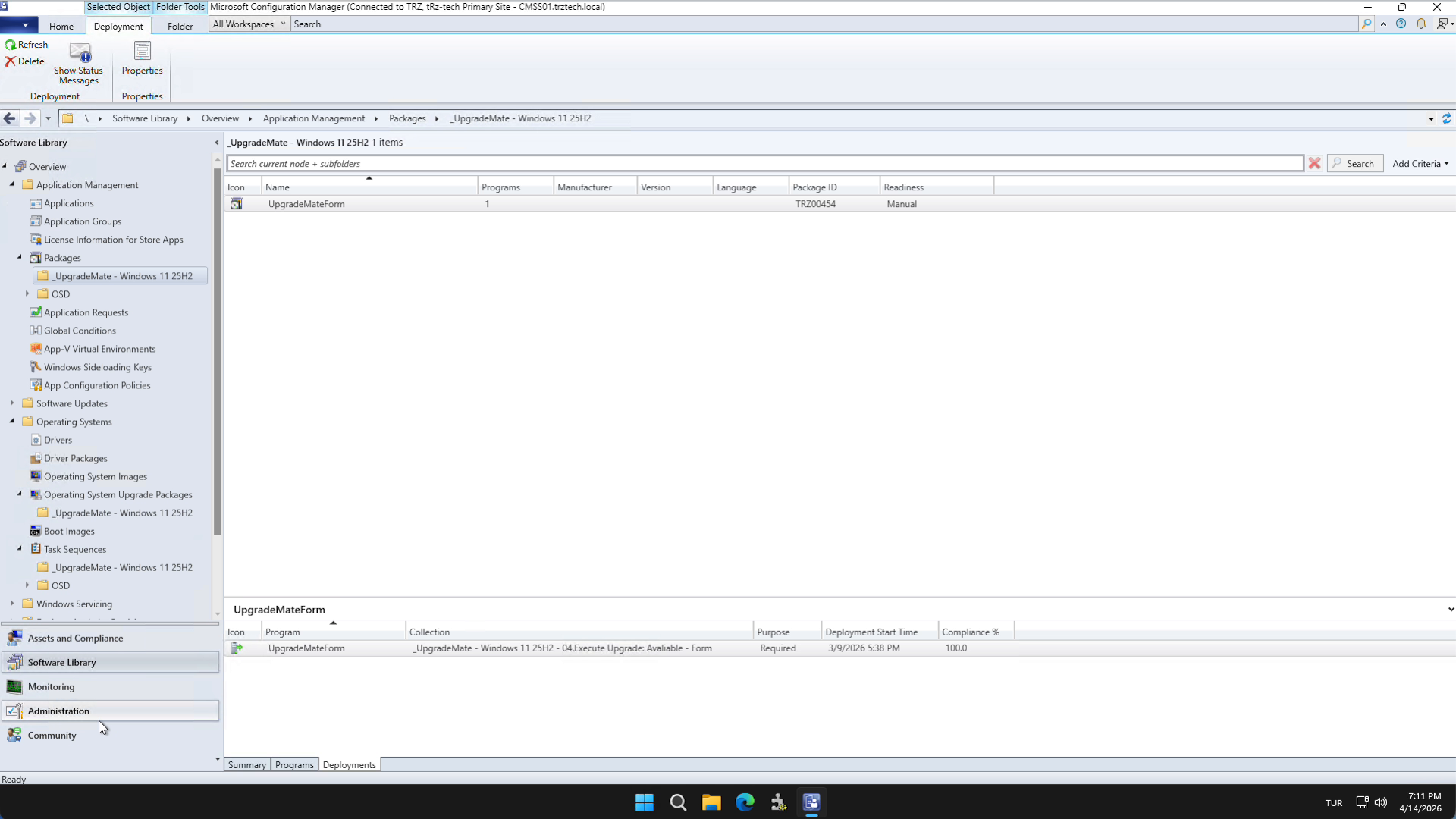Expand the Software Updates node
Image resolution: width=1456 pixels, height=819 pixels.
(x=12, y=403)
